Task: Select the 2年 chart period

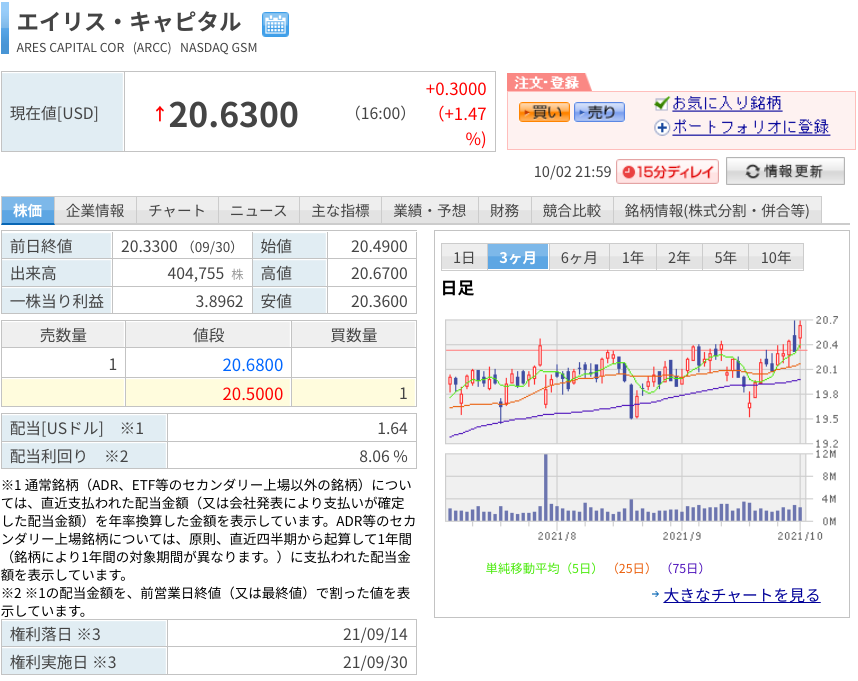Action: pos(679,257)
